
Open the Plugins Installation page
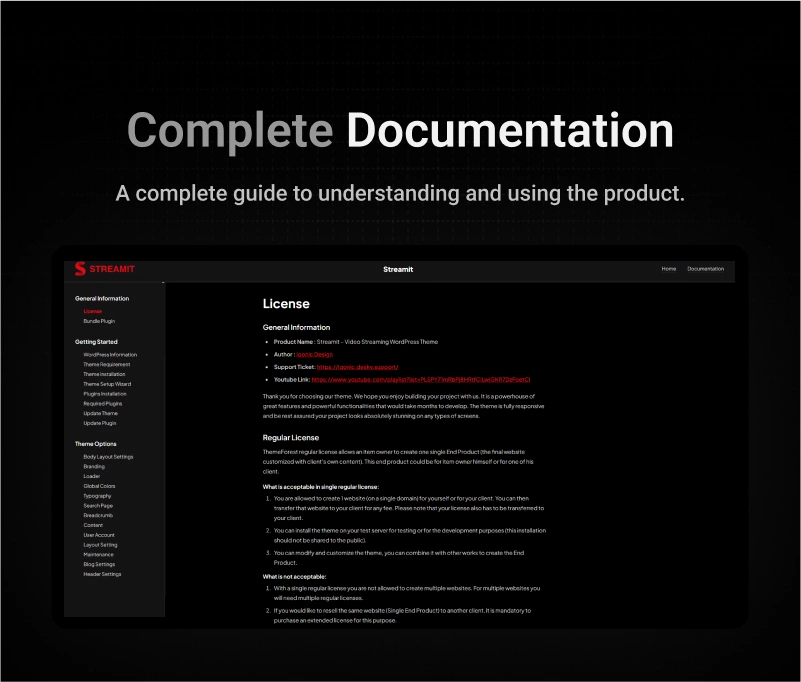coord(105,394)
